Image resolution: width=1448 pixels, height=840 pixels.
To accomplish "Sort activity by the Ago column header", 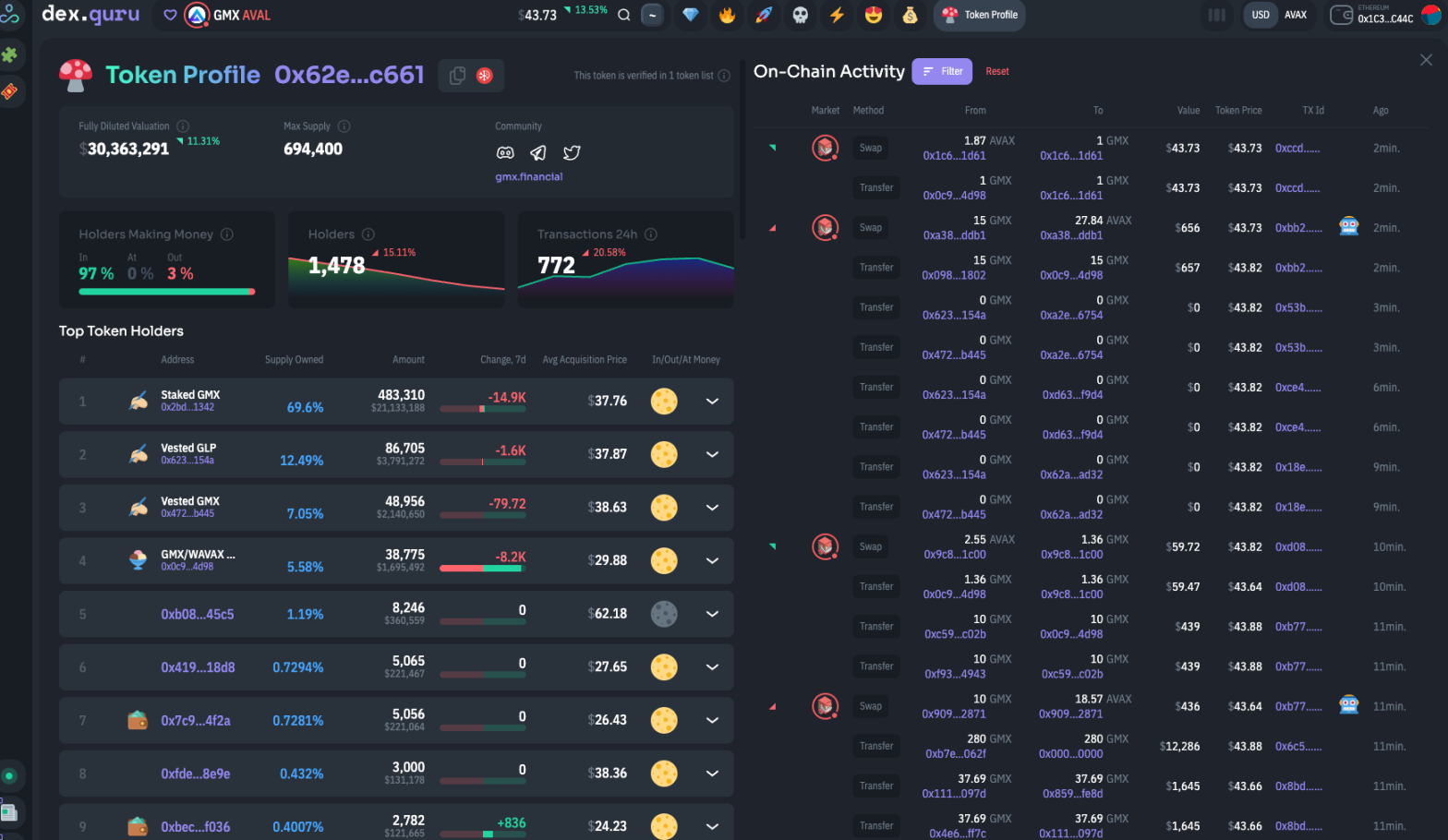I will point(1381,111).
